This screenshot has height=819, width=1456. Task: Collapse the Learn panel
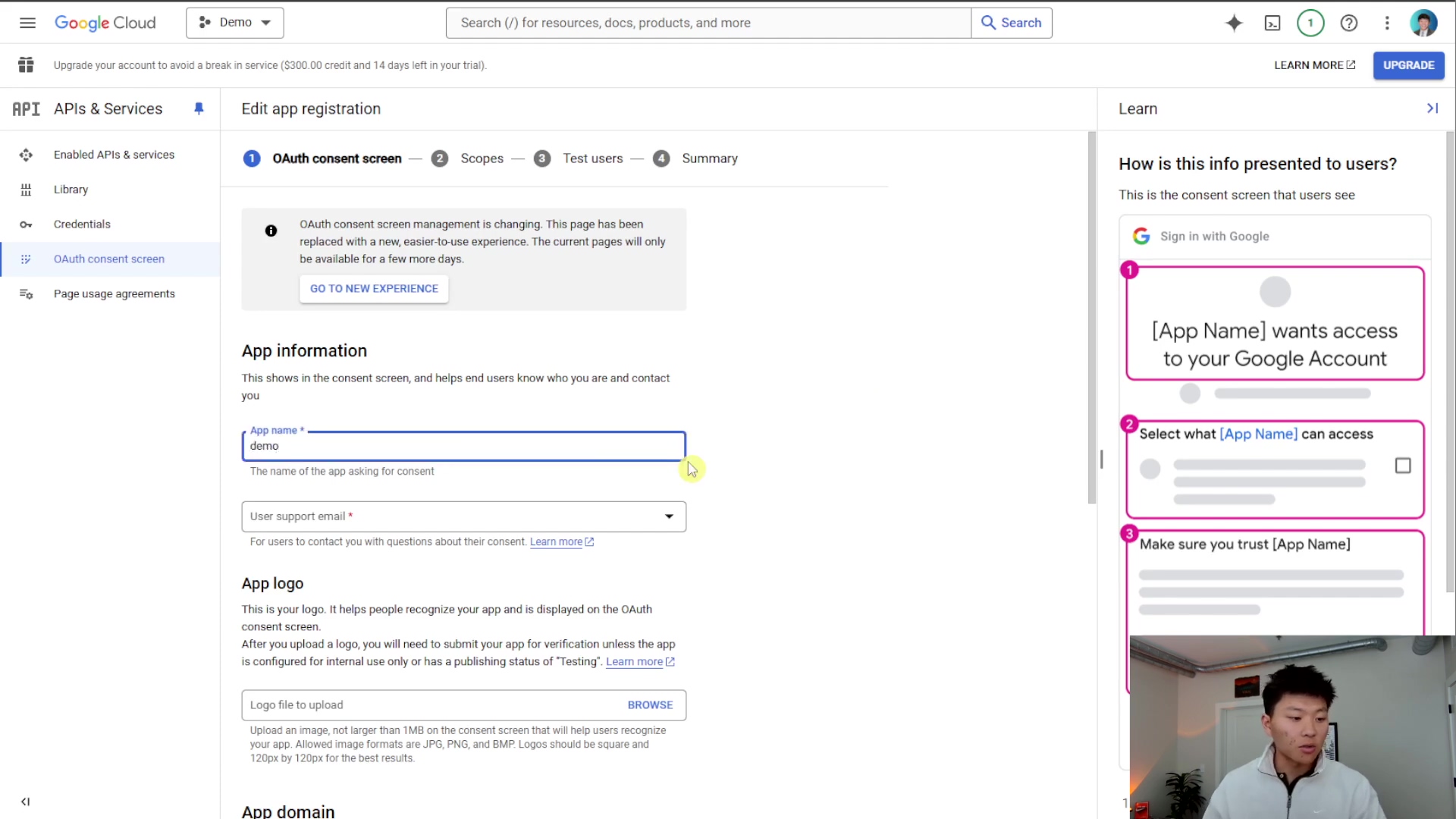[1432, 108]
